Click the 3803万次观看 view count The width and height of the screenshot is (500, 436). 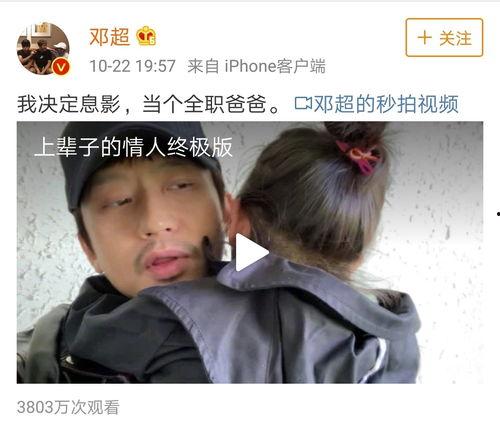click(68, 407)
